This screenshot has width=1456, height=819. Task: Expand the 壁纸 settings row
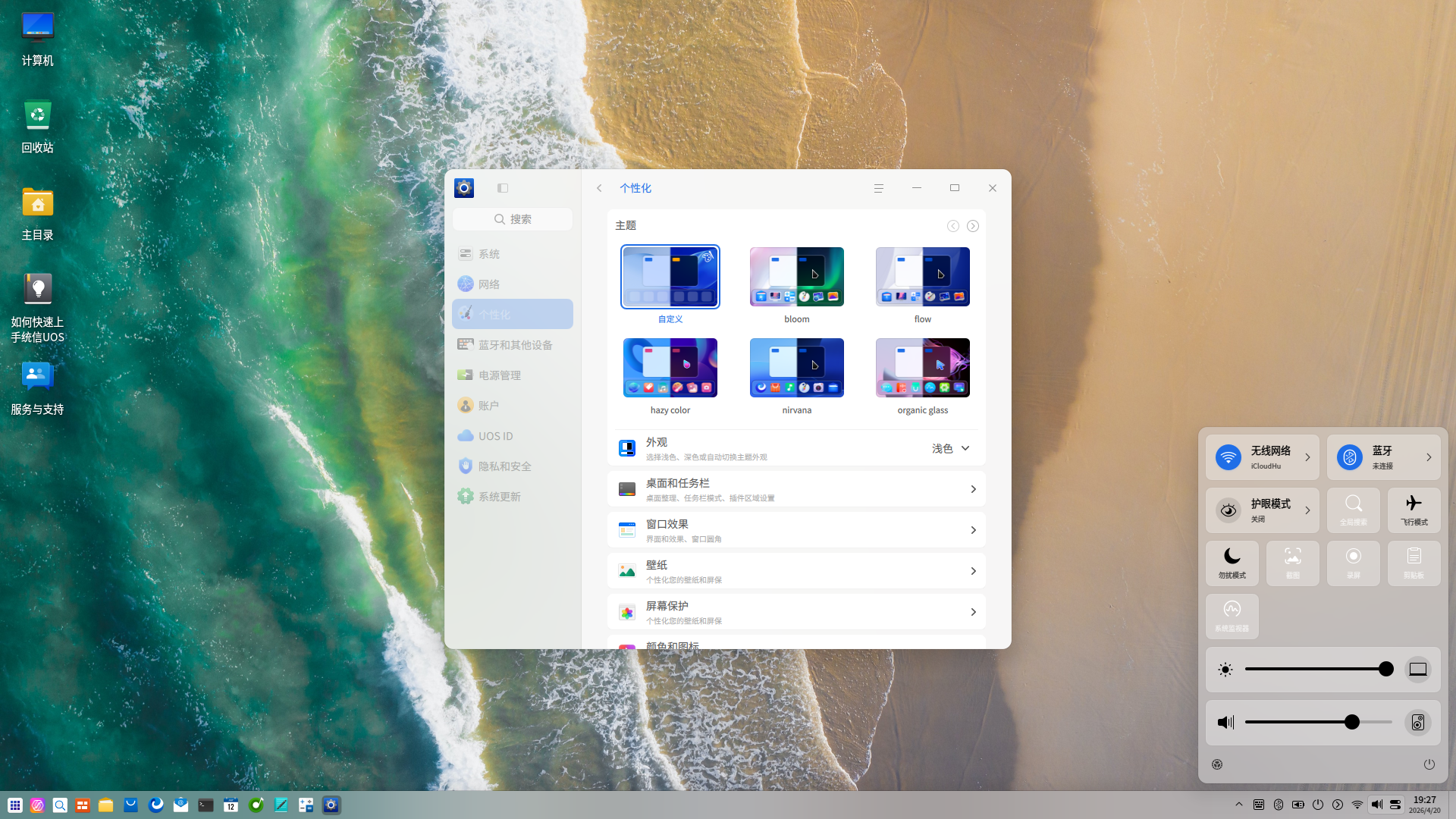(796, 571)
